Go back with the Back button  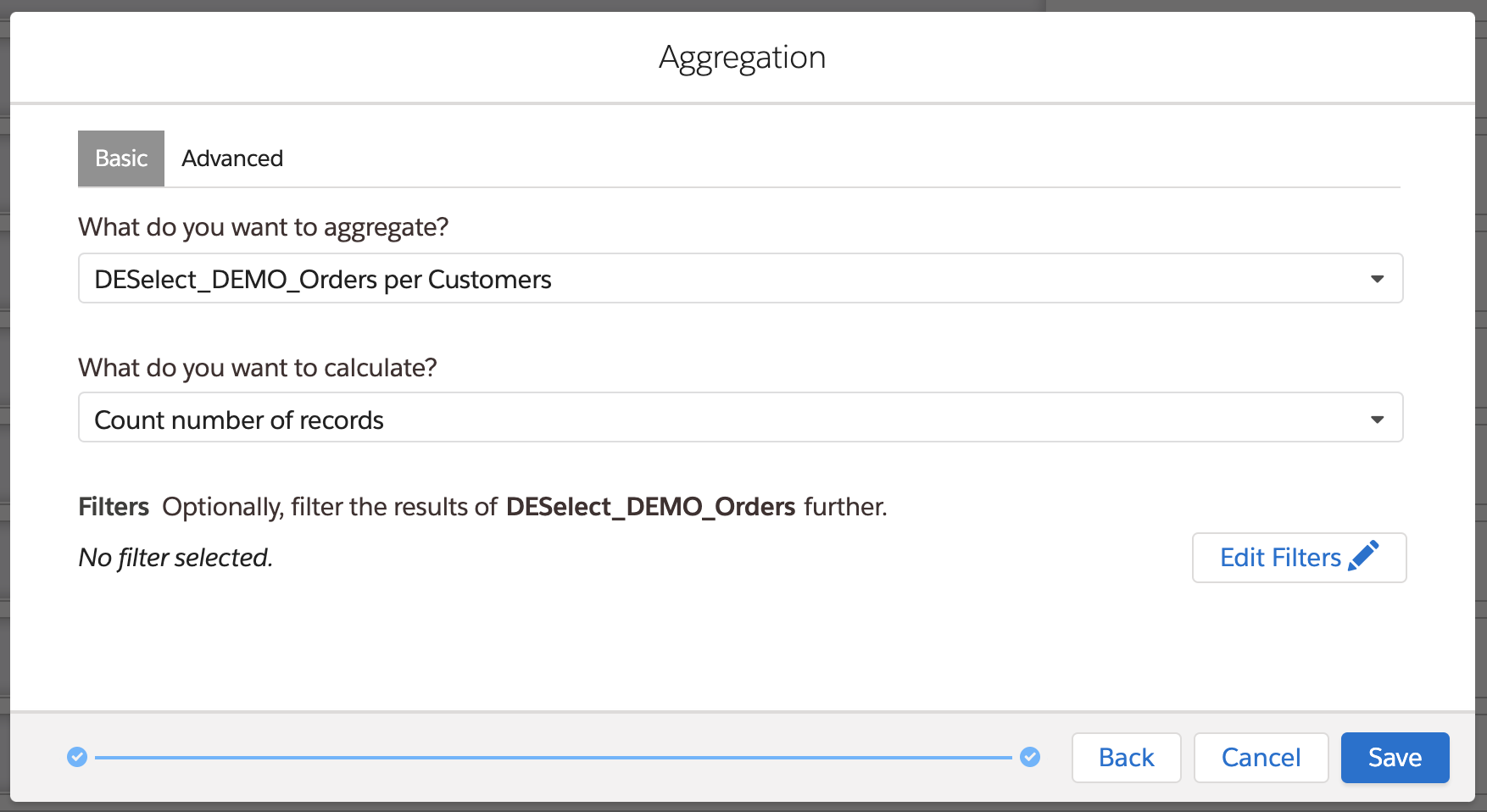click(x=1126, y=757)
